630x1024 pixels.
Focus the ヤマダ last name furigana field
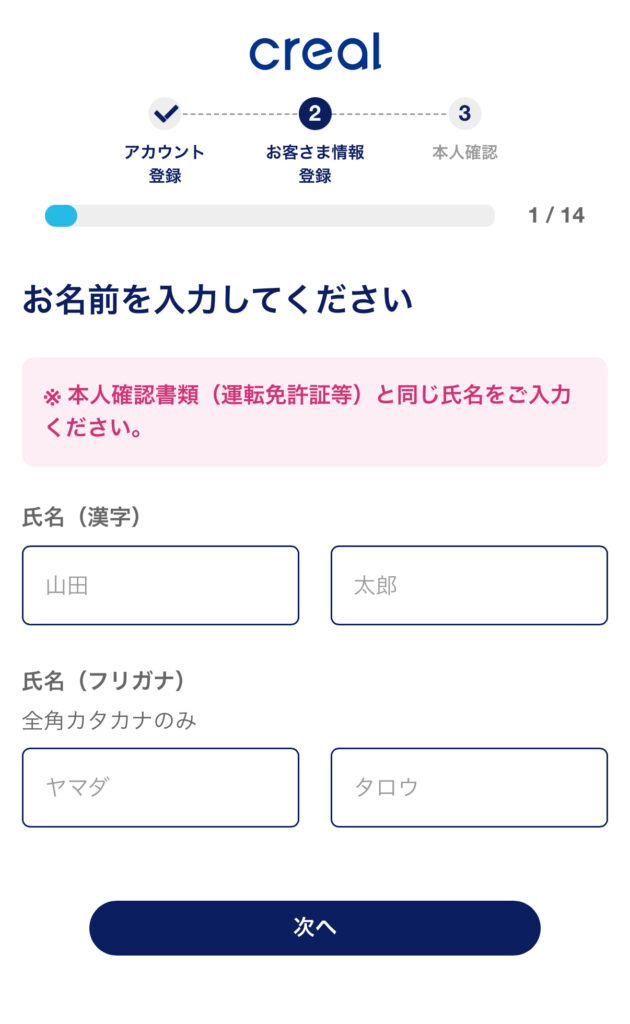click(x=160, y=787)
